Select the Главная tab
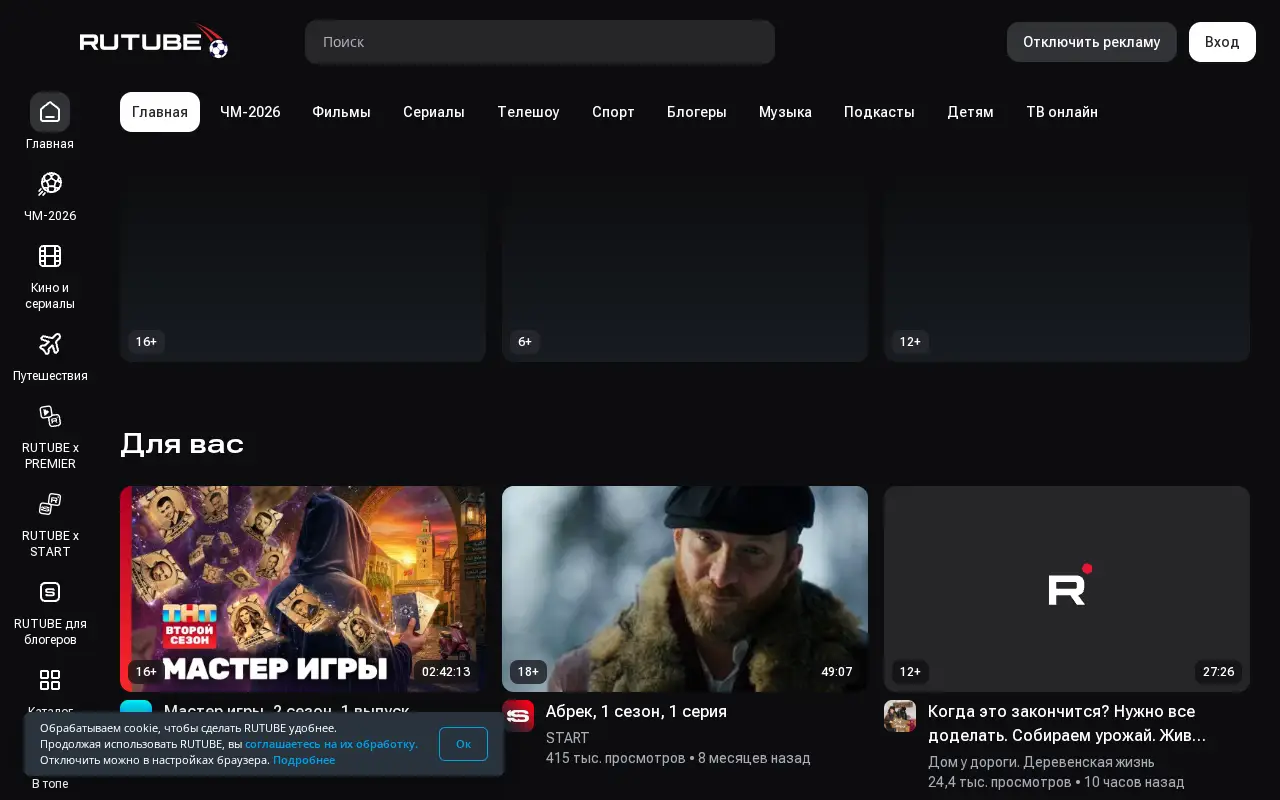Image resolution: width=1280 pixels, height=800 pixels. (160, 112)
